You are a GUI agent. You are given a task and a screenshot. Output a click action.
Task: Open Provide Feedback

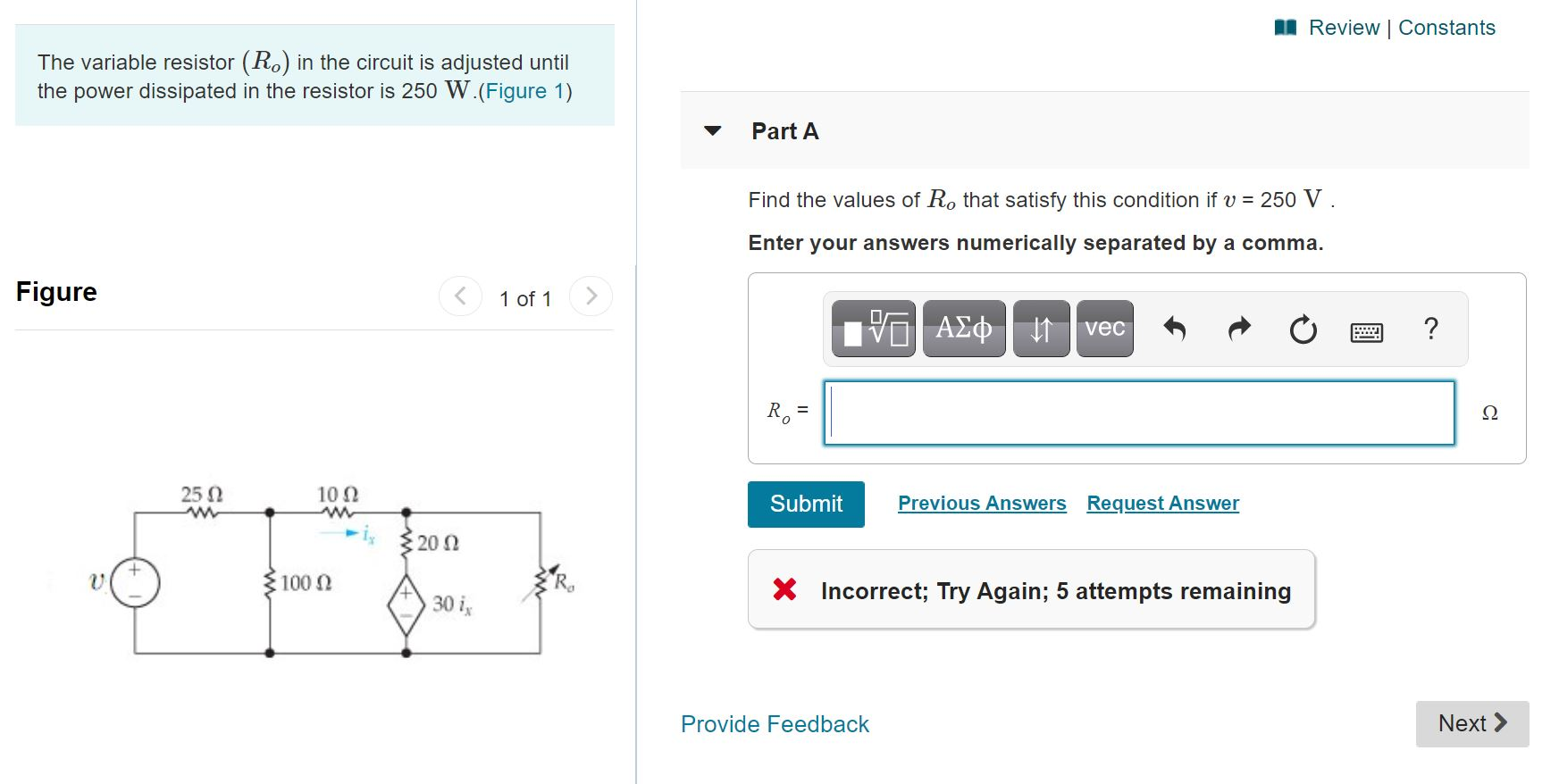(x=774, y=724)
